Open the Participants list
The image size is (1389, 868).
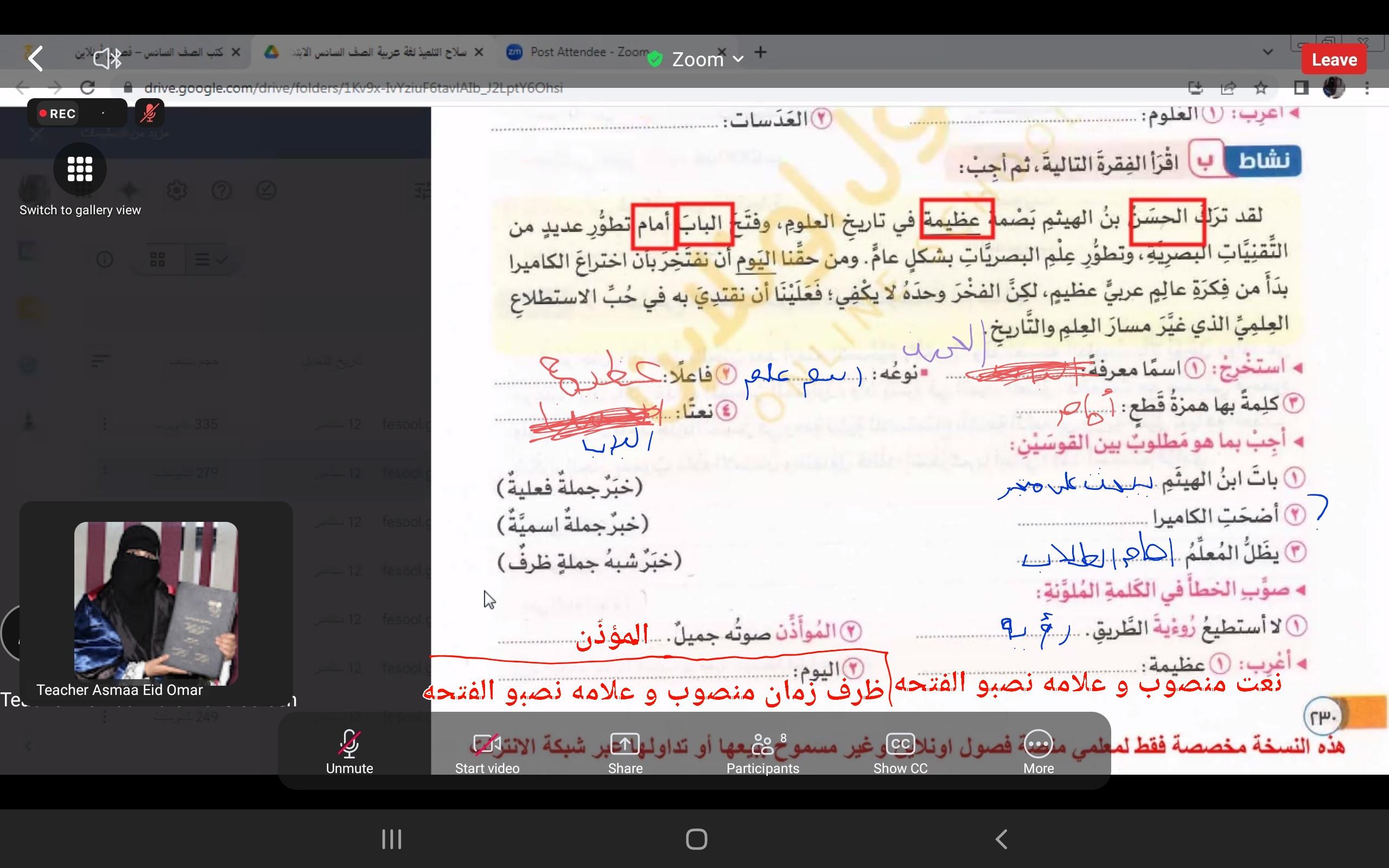(762, 751)
